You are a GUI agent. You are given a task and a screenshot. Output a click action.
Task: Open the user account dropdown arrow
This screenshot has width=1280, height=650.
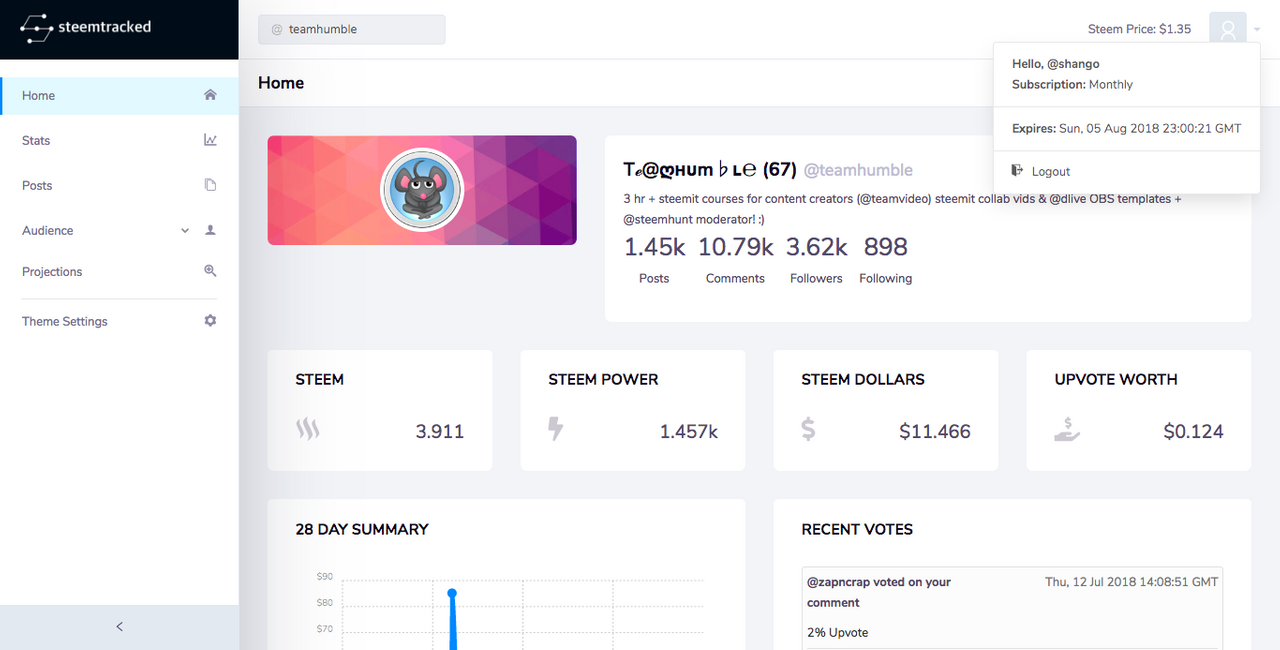(x=1257, y=30)
